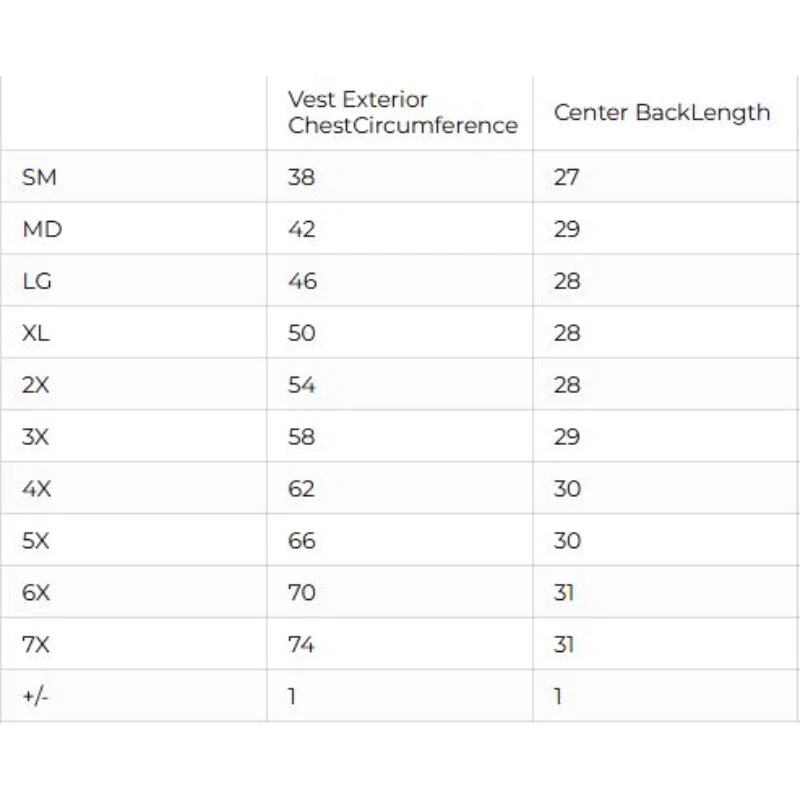Click back length value 27 for SM
This screenshot has width=800, height=800.
coord(566,177)
